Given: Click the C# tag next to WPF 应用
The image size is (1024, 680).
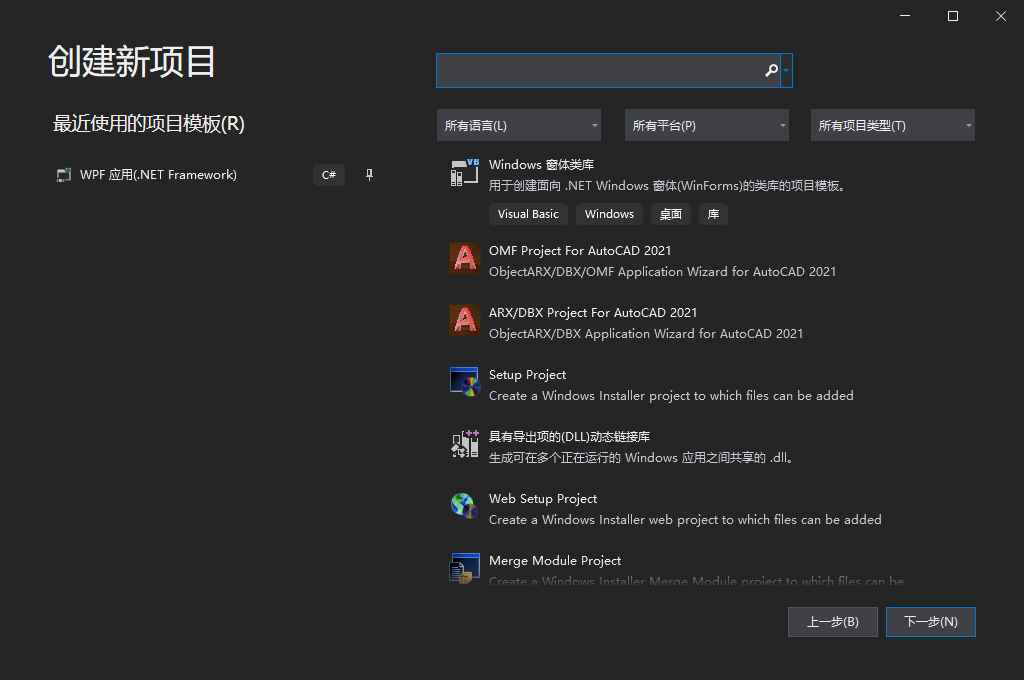Looking at the screenshot, I should coord(328,173).
